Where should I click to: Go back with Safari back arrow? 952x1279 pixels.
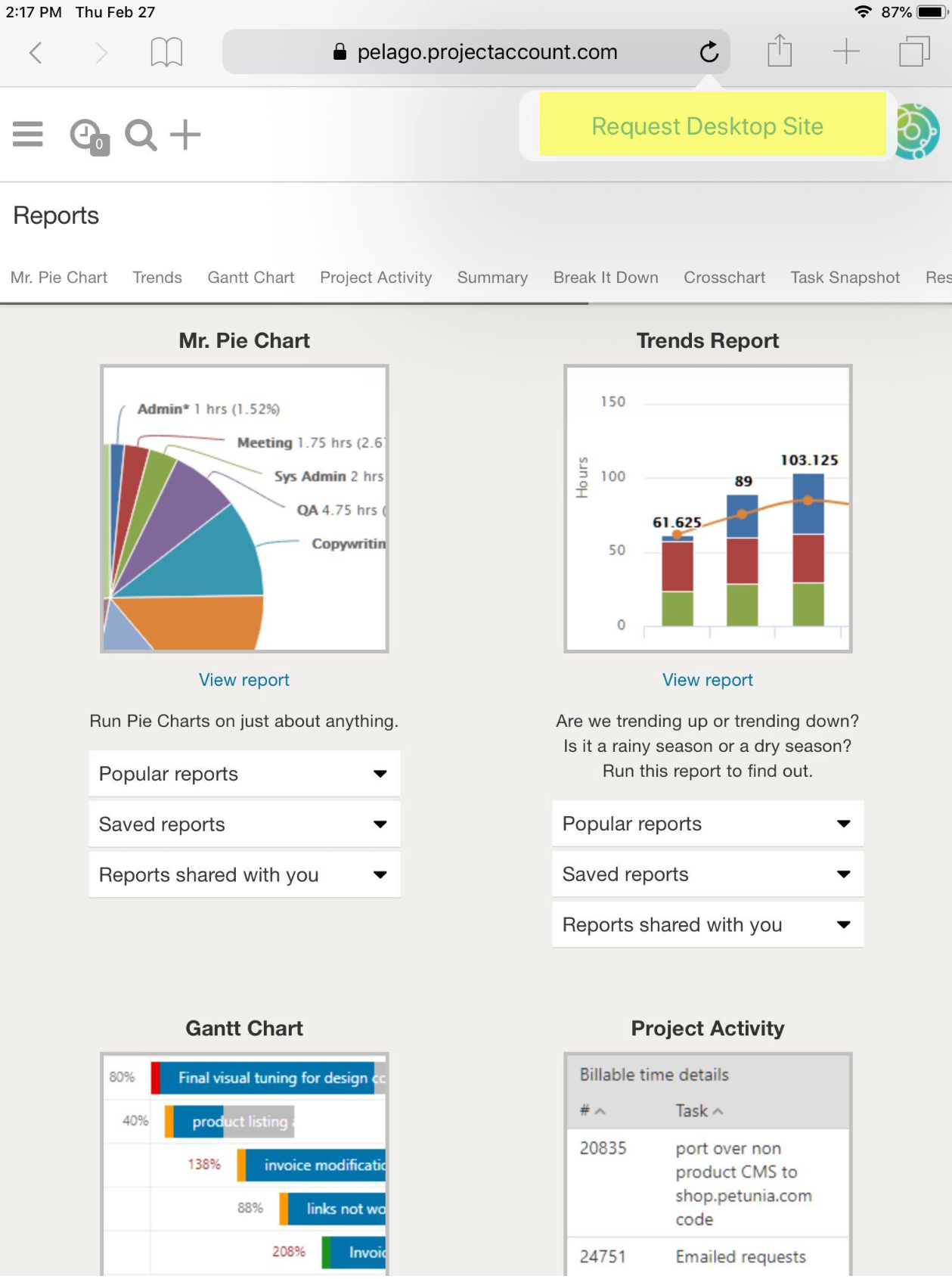pos(36,52)
